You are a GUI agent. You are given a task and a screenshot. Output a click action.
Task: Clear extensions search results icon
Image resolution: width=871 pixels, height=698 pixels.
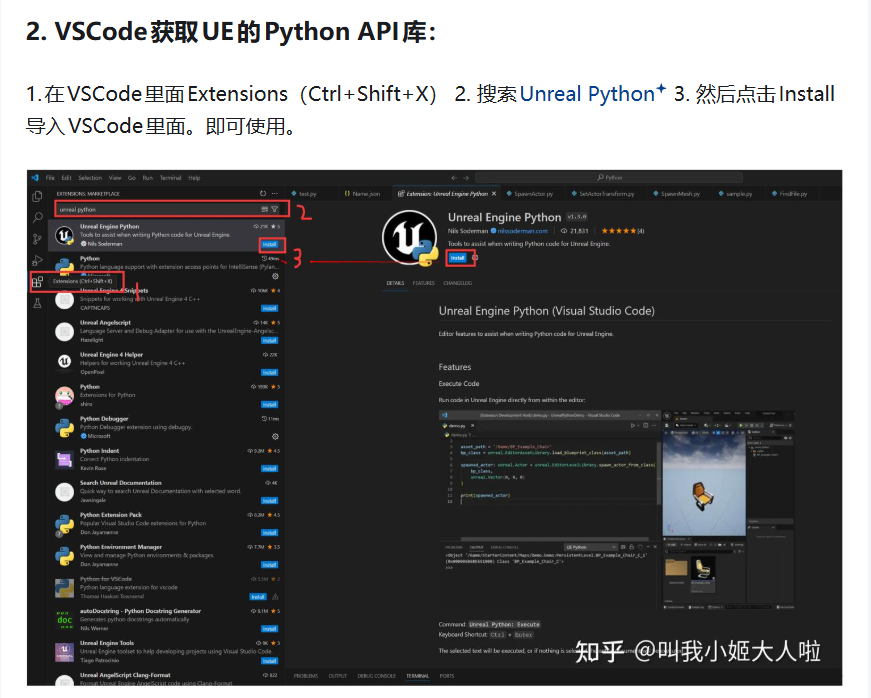[265, 209]
